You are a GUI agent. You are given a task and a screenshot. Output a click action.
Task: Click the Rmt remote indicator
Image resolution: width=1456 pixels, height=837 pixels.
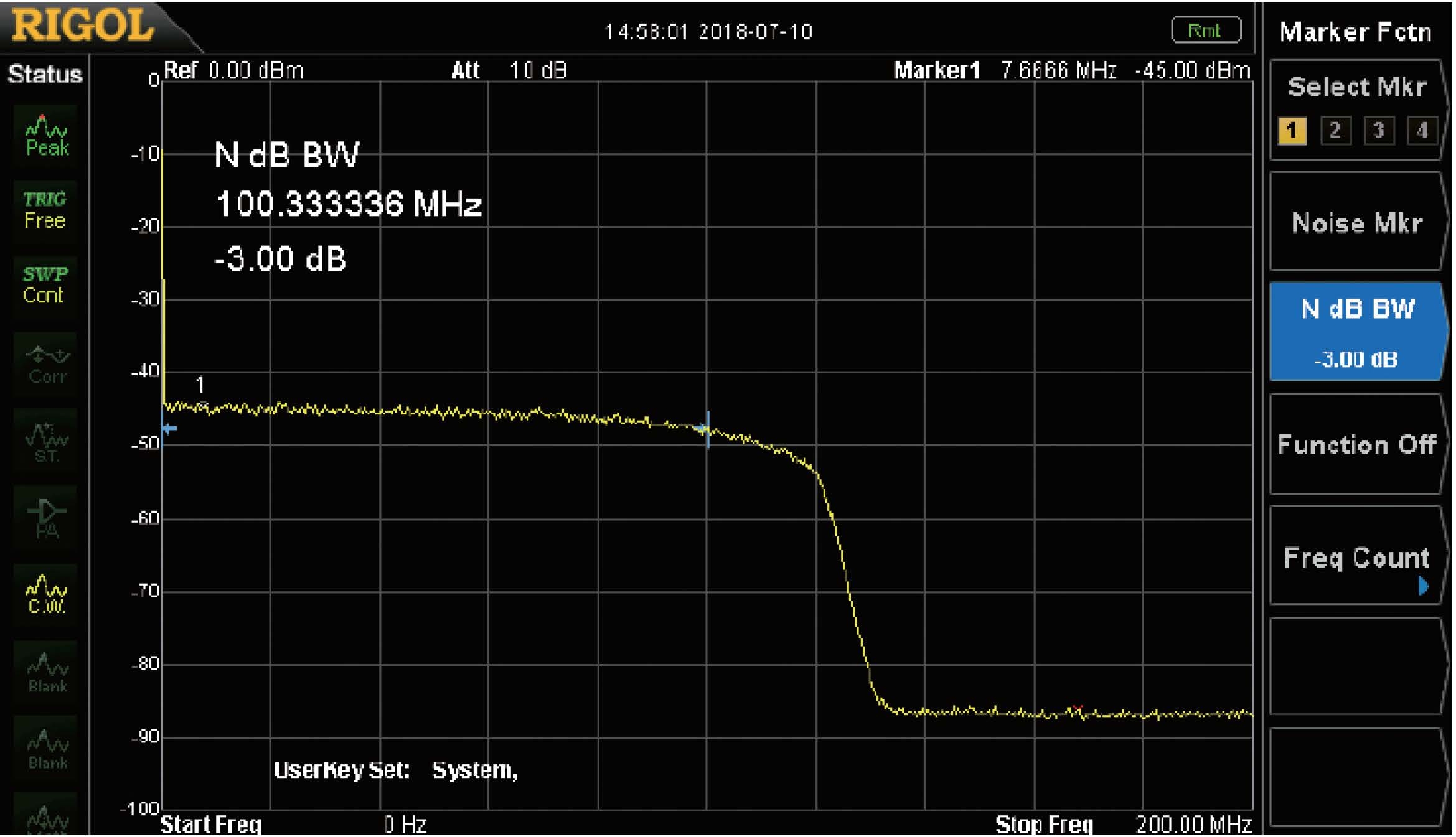[1205, 30]
